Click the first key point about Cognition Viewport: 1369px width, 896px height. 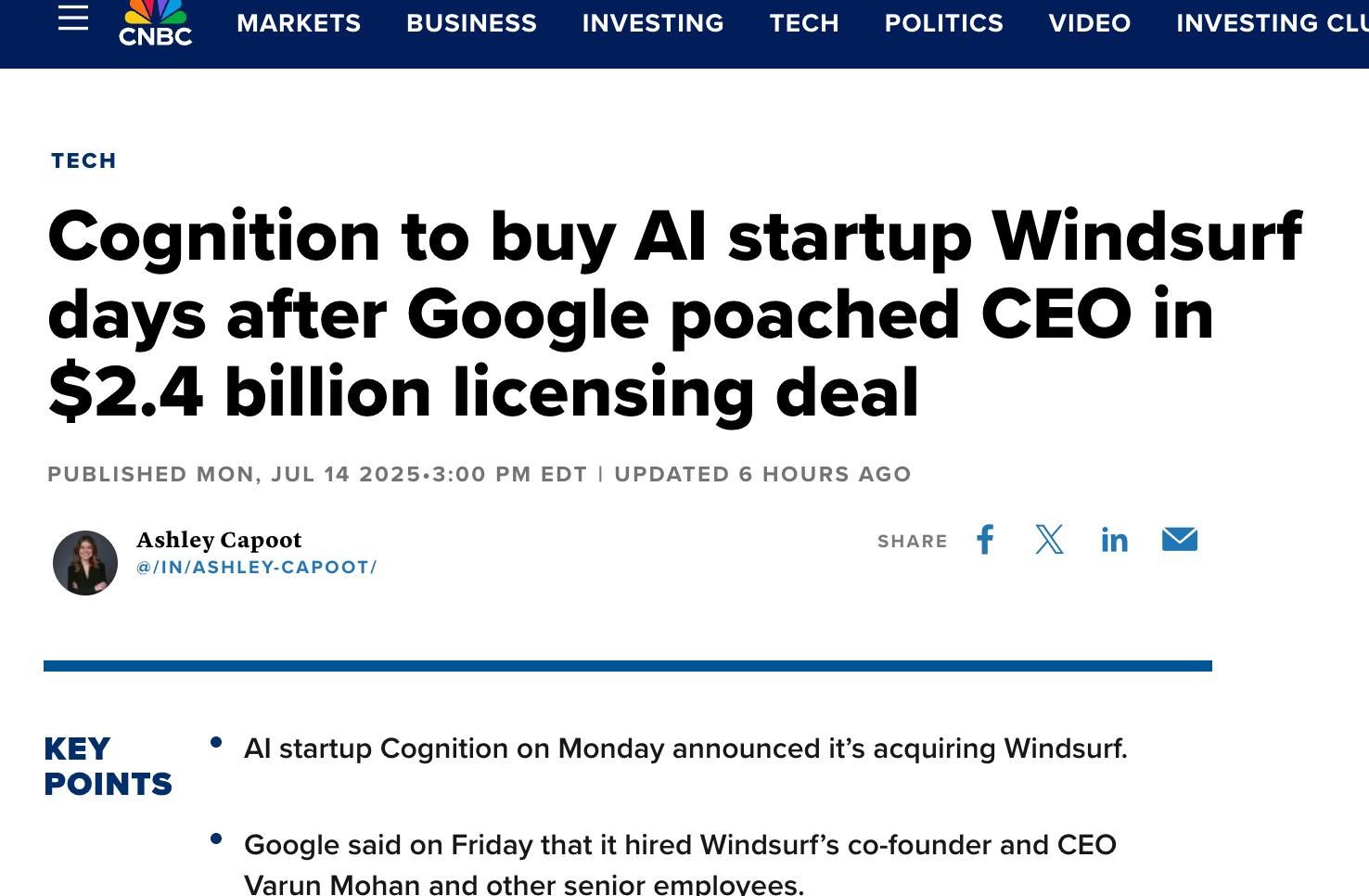(685, 749)
